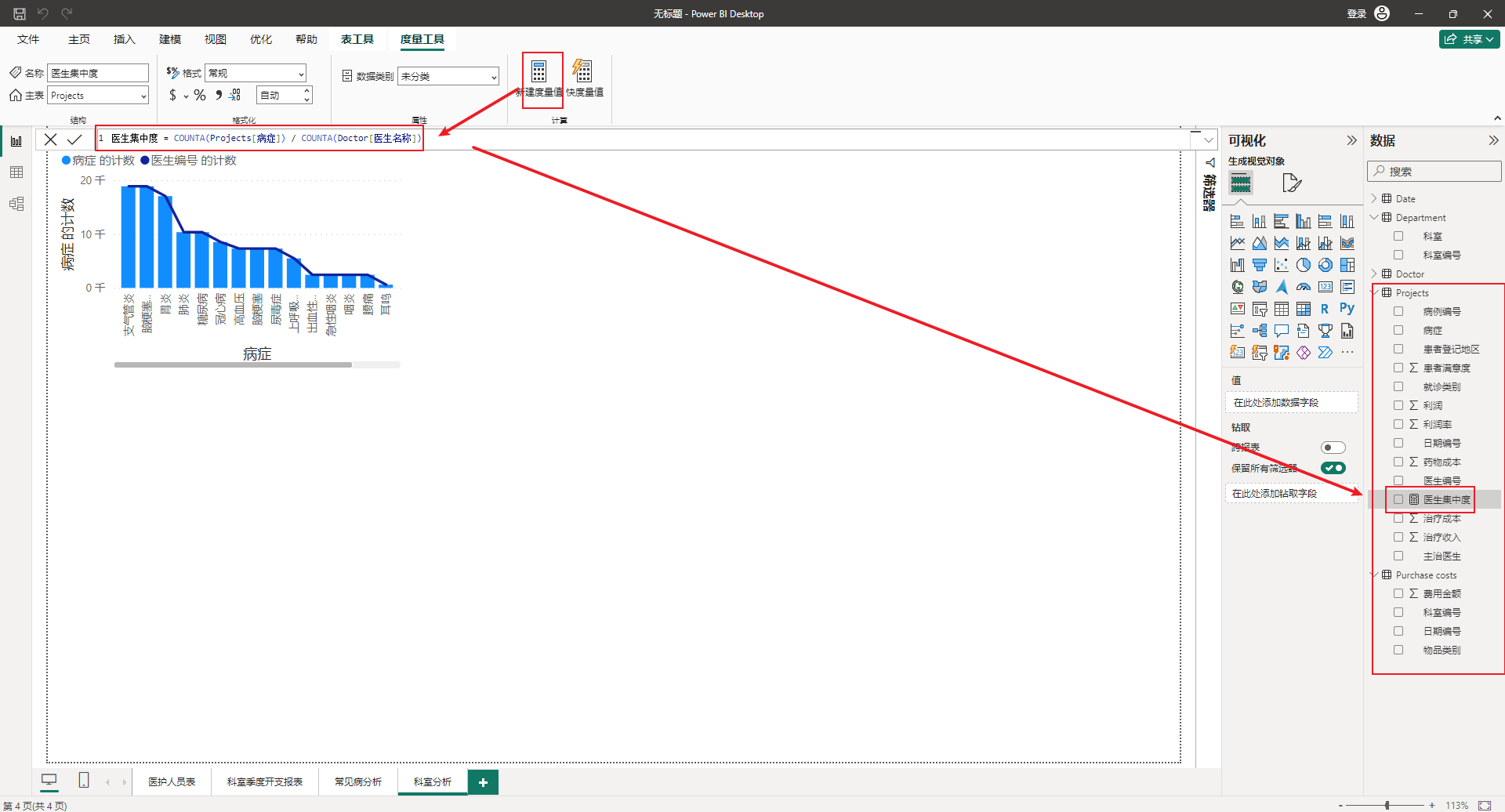Viewport: 1505px width, 812px height.
Task: Check the 科室 field under Department
Action: click(1398, 236)
